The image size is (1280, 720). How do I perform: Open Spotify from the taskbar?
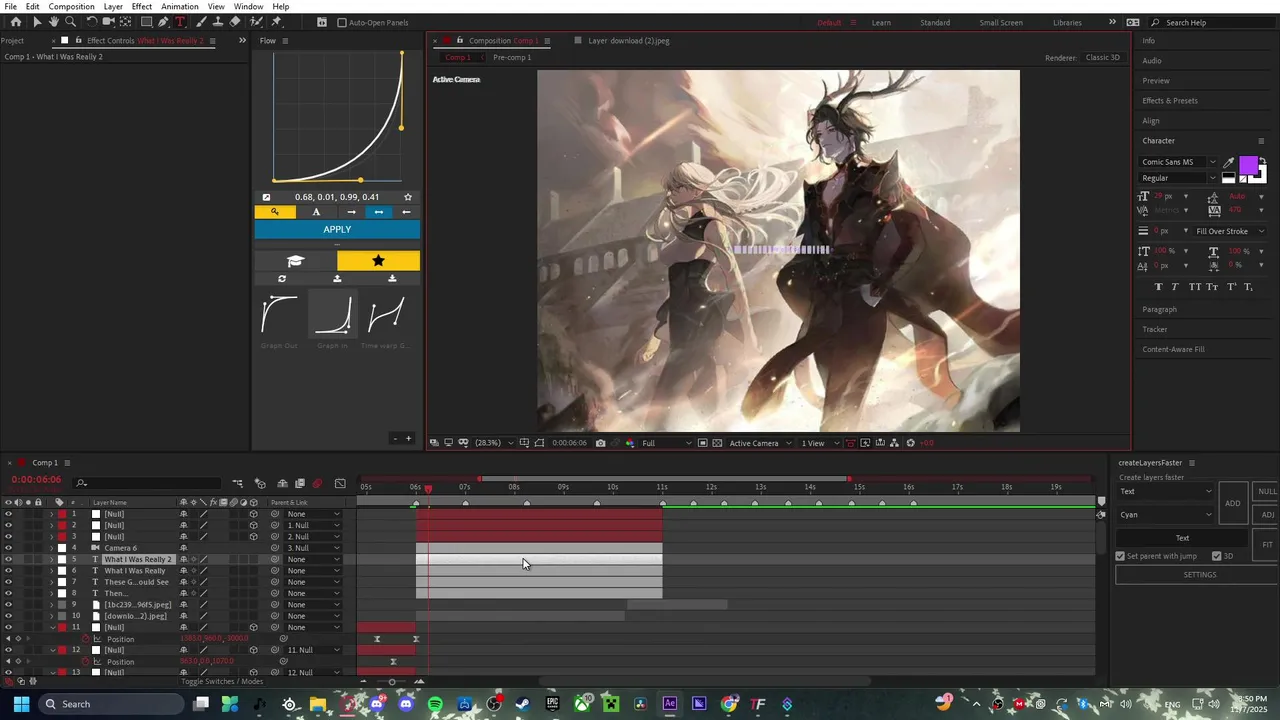pos(435,704)
